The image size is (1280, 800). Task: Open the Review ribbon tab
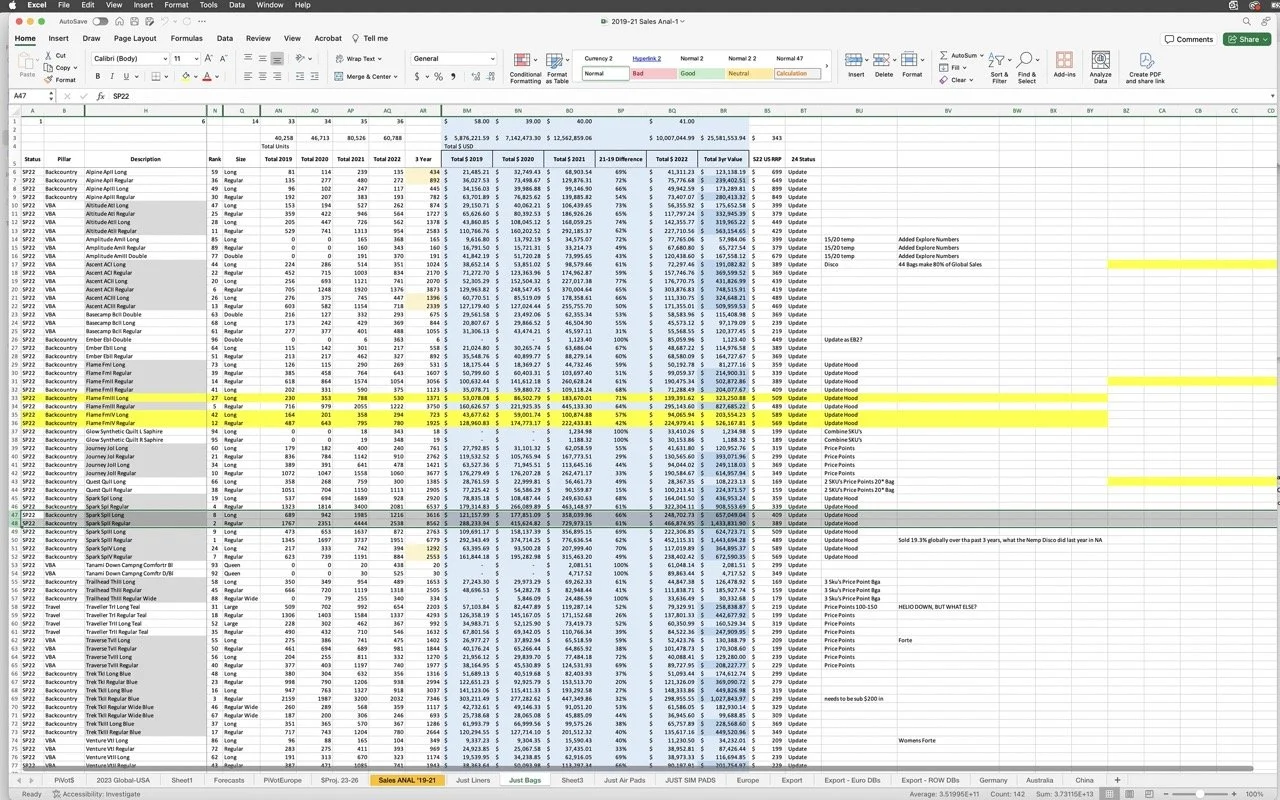(x=258, y=39)
